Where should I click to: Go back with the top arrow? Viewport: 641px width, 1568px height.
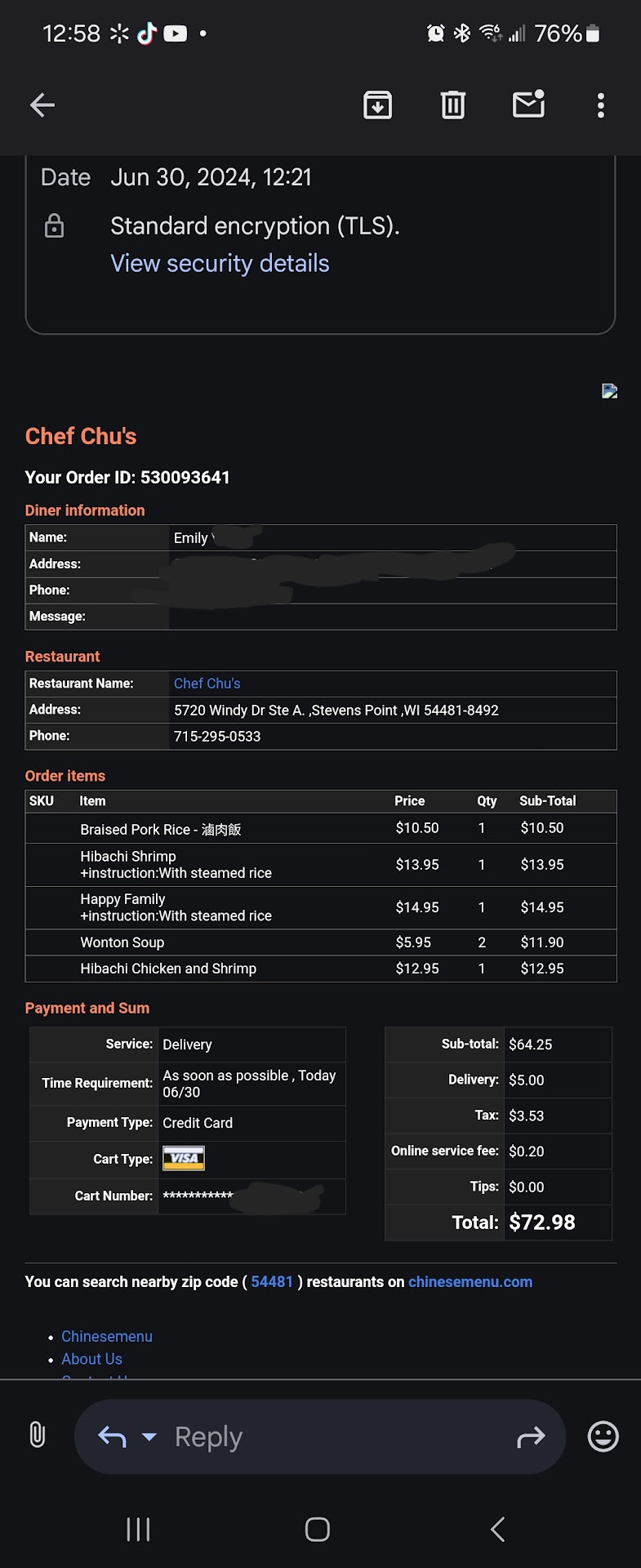pyautogui.click(x=42, y=105)
